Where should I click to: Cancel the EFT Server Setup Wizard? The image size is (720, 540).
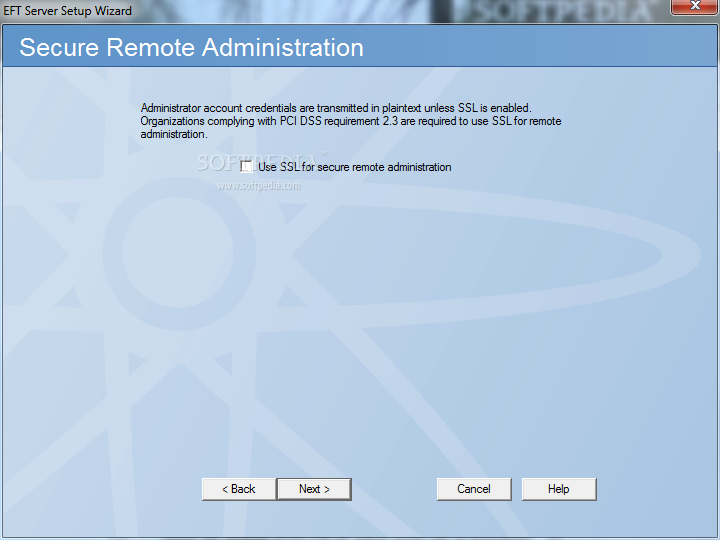click(x=474, y=489)
